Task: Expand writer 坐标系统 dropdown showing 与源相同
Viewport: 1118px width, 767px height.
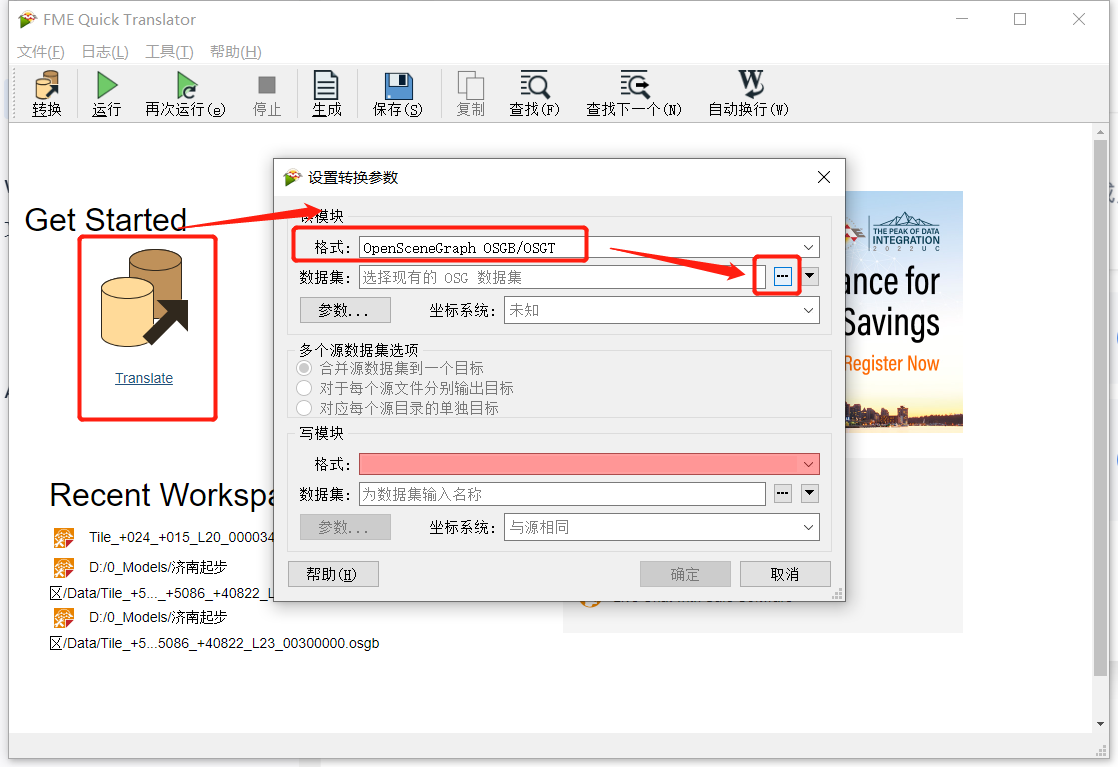Action: coord(662,527)
